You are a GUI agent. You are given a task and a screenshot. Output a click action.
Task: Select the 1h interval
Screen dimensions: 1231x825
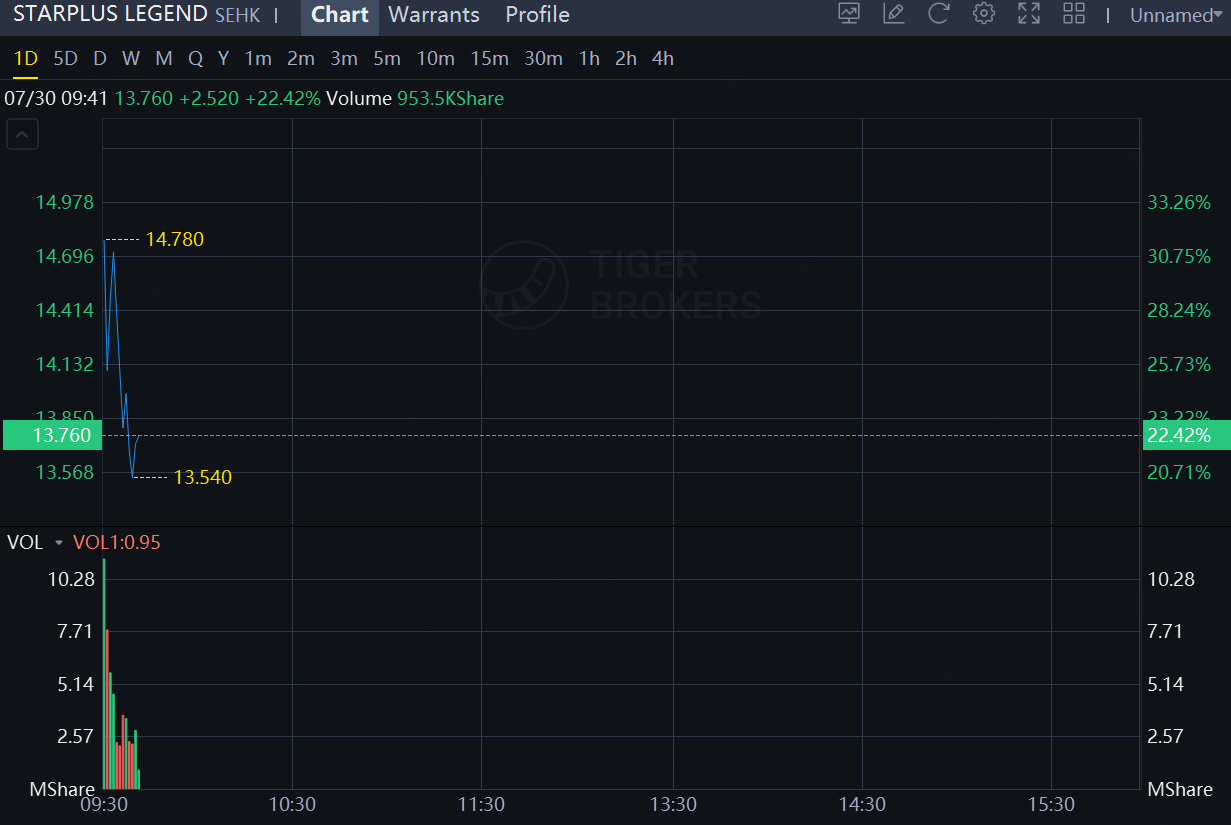coord(589,59)
